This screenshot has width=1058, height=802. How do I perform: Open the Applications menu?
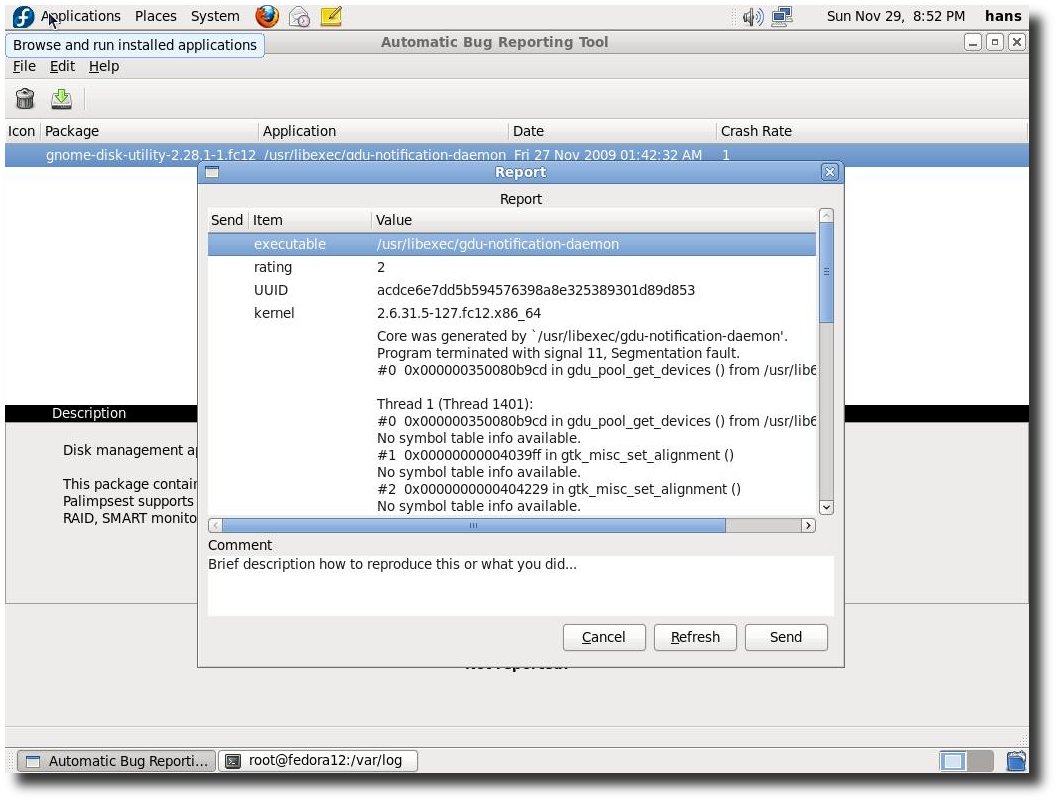click(81, 16)
